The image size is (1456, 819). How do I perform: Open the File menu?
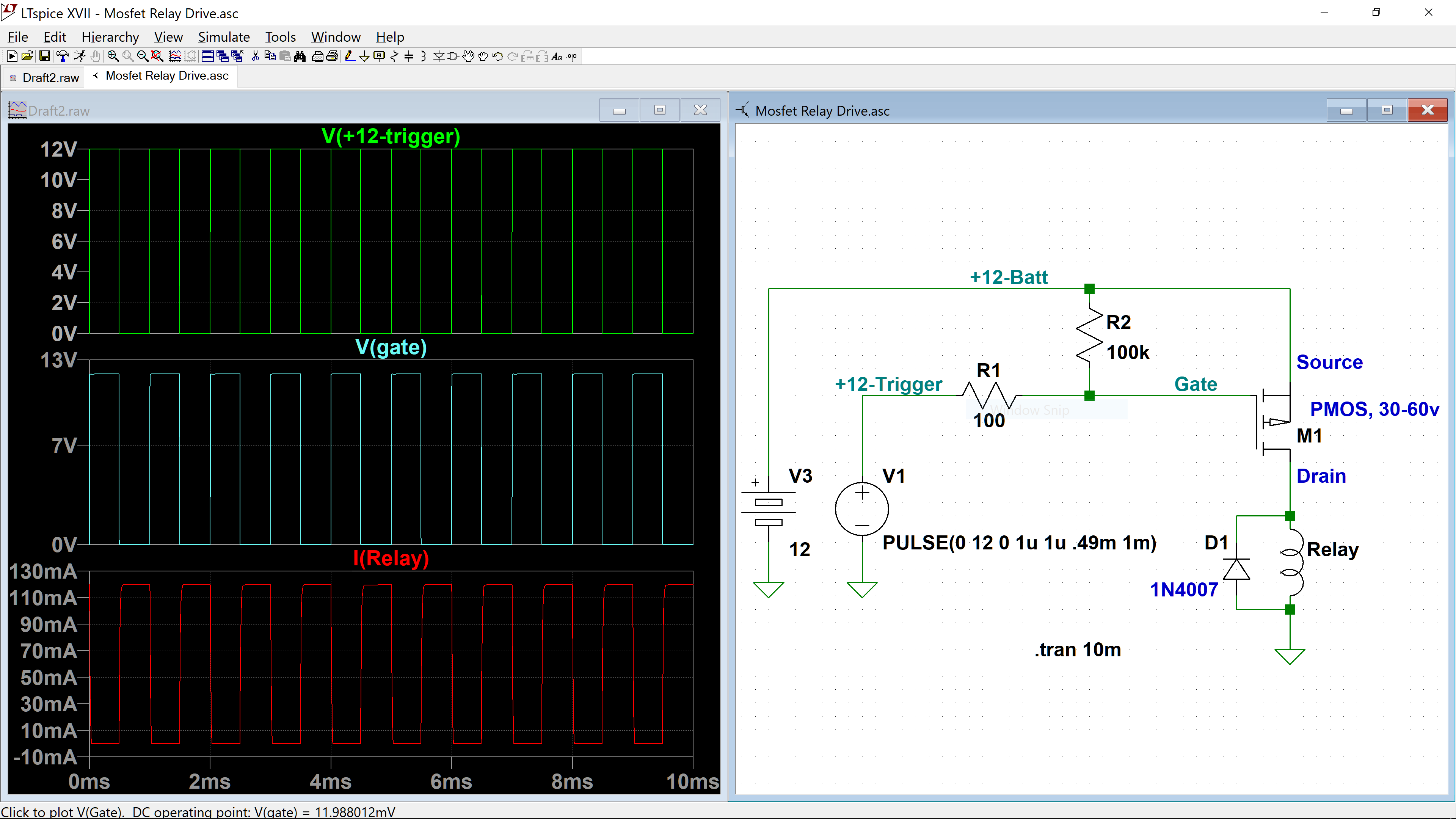click(x=17, y=37)
